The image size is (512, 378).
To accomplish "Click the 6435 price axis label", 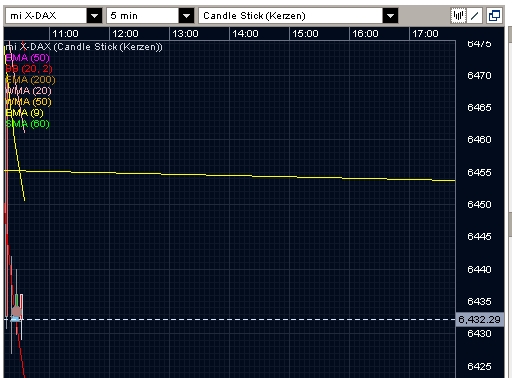I will [479, 302].
